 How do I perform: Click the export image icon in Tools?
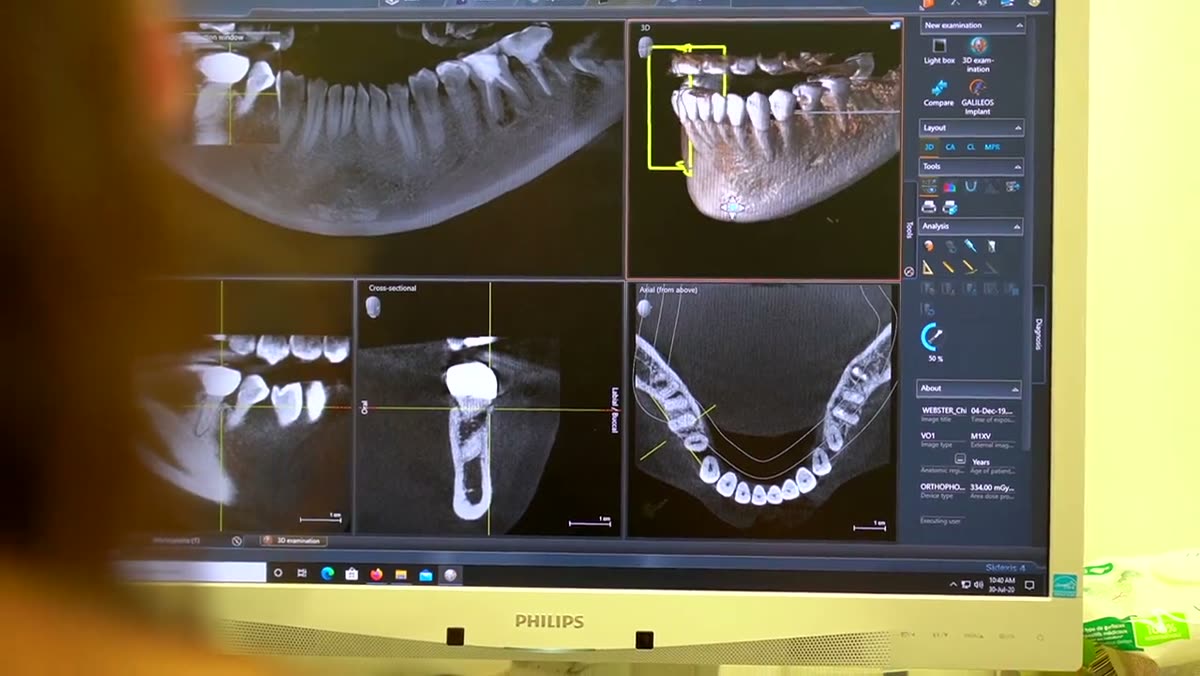click(1013, 186)
